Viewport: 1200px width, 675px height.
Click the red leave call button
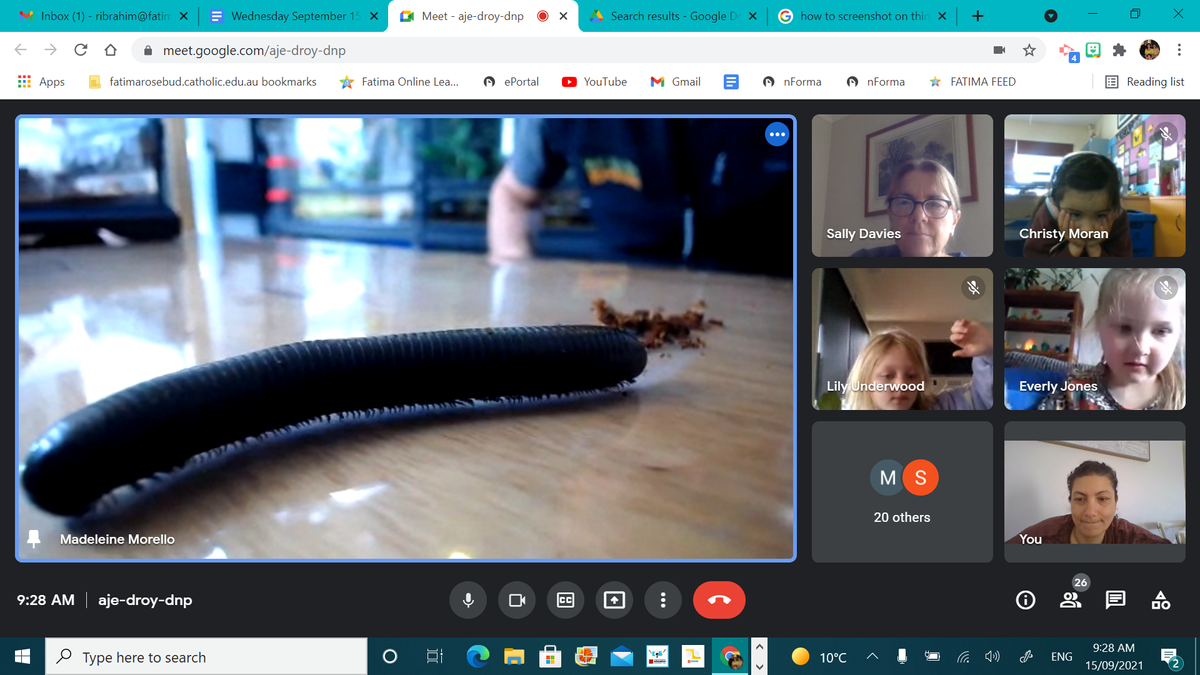point(719,600)
